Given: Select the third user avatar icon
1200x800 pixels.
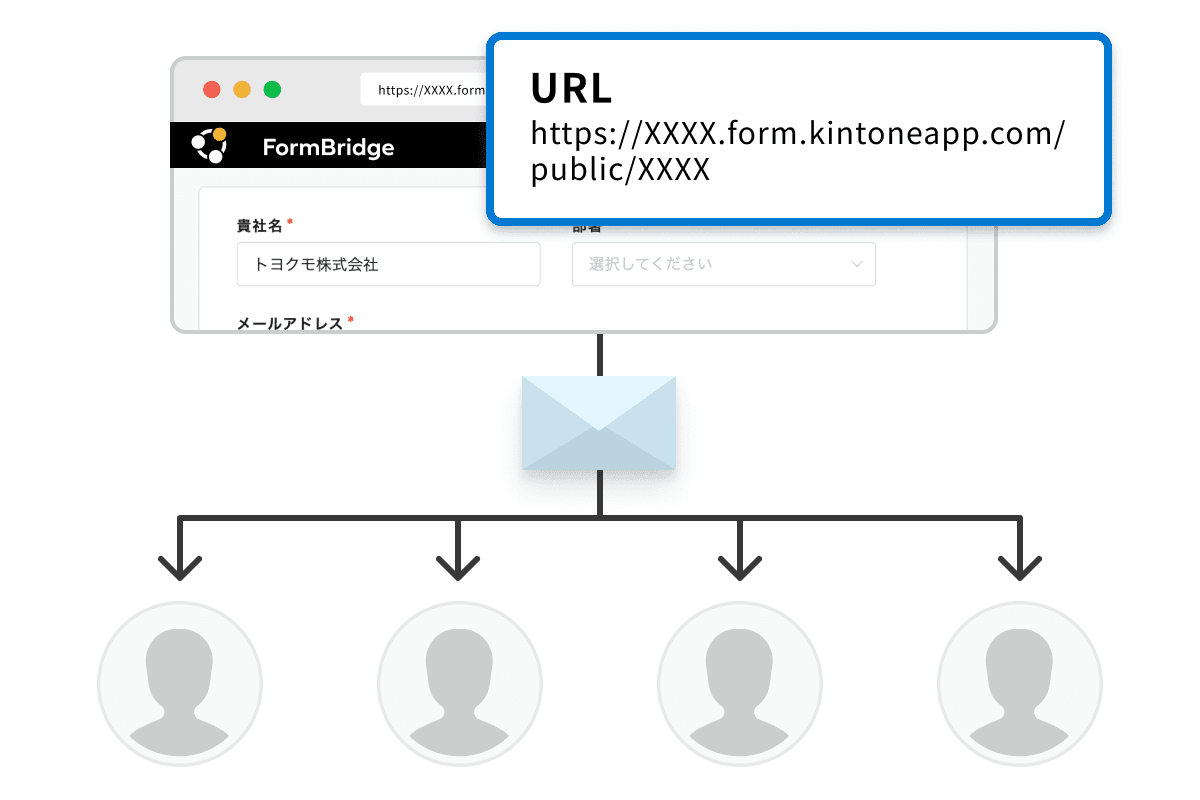Looking at the screenshot, I should click(x=740, y=683).
